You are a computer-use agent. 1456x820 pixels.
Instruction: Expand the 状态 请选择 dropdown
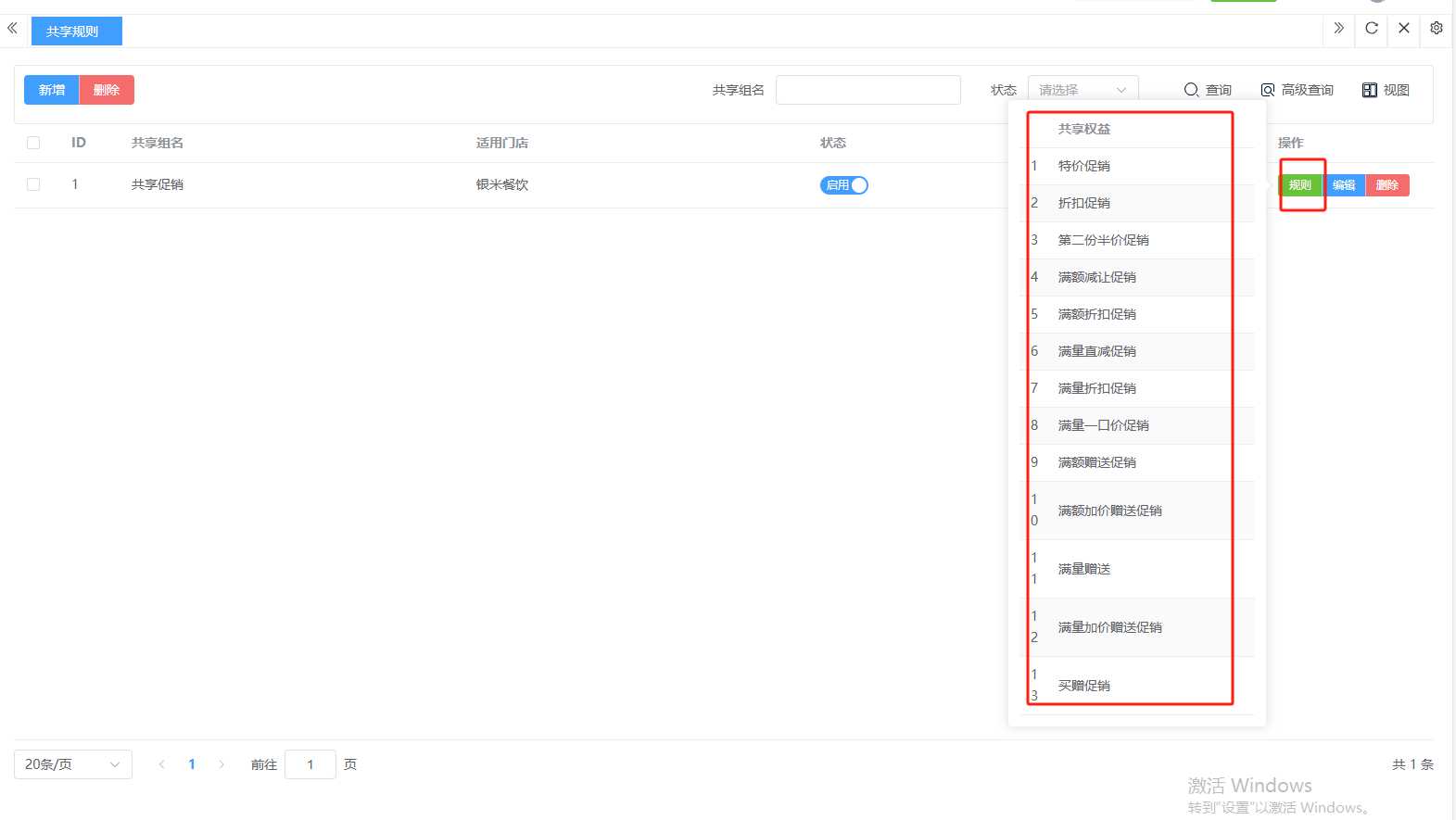click(1083, 90)
